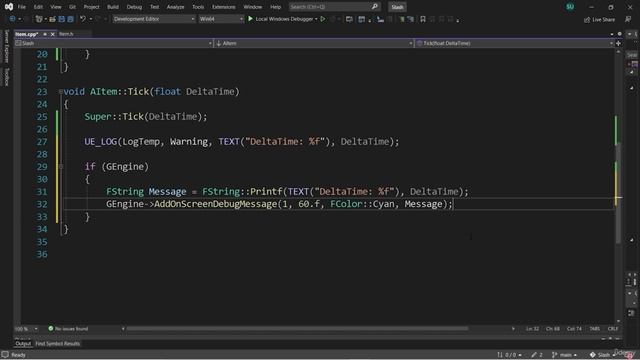Click the Slash solution name button
The width and height of the screenshot is (640, 360).
pos(397,7)
